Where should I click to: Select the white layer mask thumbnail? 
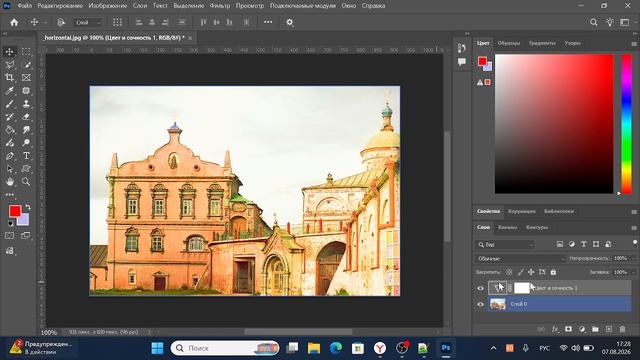click(x=521, y=288)
